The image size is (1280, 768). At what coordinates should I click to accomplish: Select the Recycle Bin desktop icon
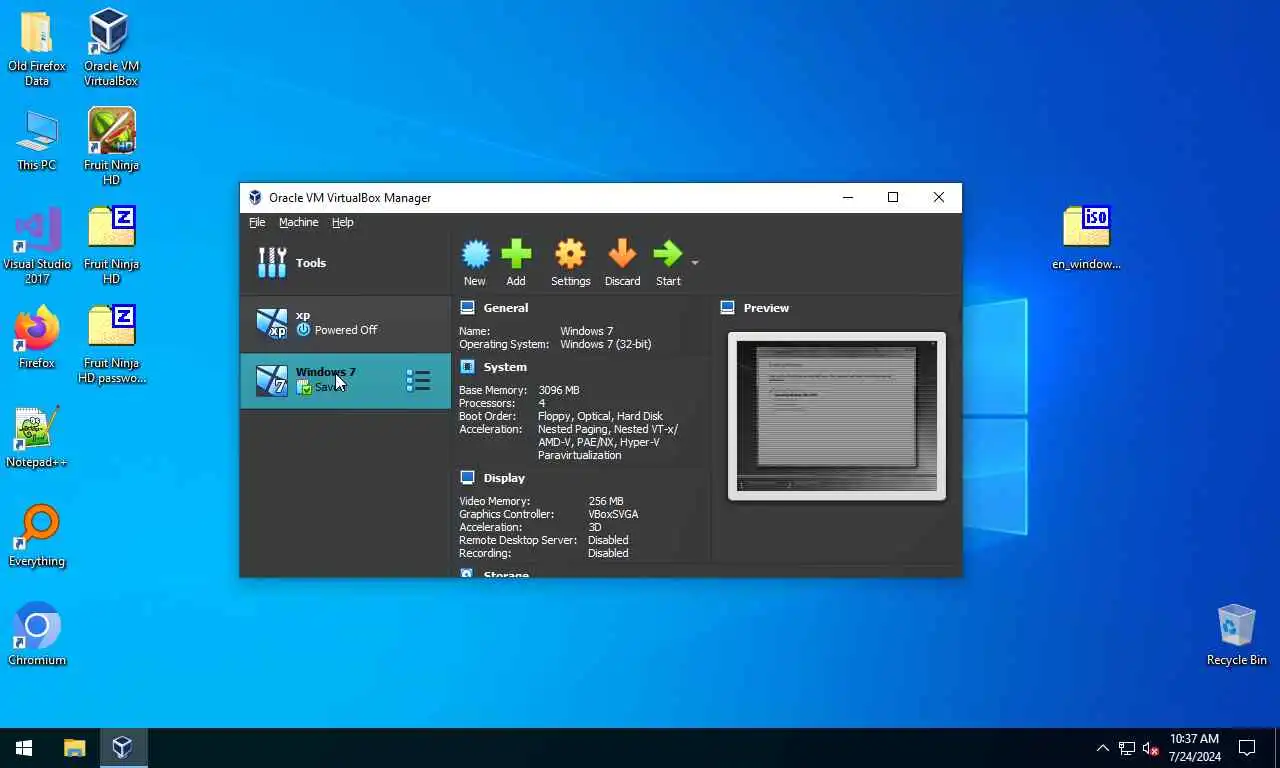pyautogui.click(x=1237, y=635)
